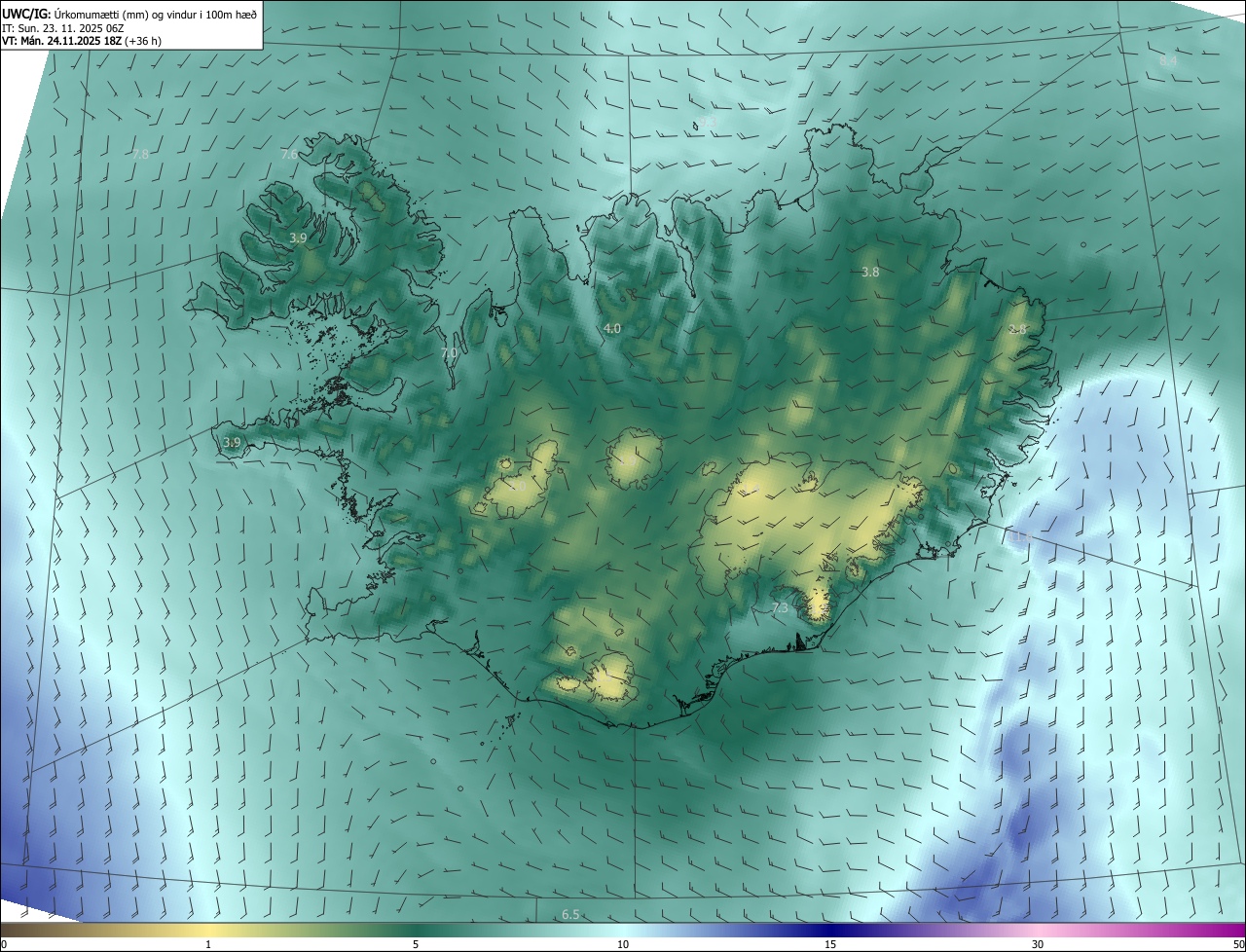Click the 2.8 label near the east fjords
1246x952 pixels.
1017,329
